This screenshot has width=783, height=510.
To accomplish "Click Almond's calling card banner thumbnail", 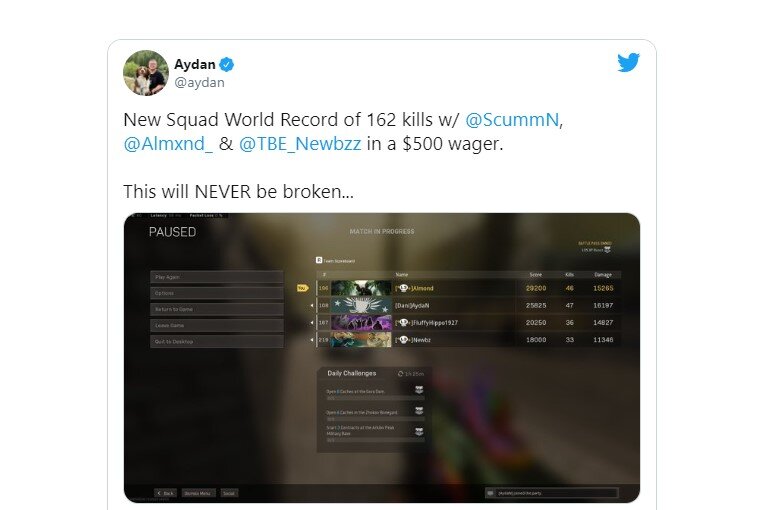I will coord(361,288).
